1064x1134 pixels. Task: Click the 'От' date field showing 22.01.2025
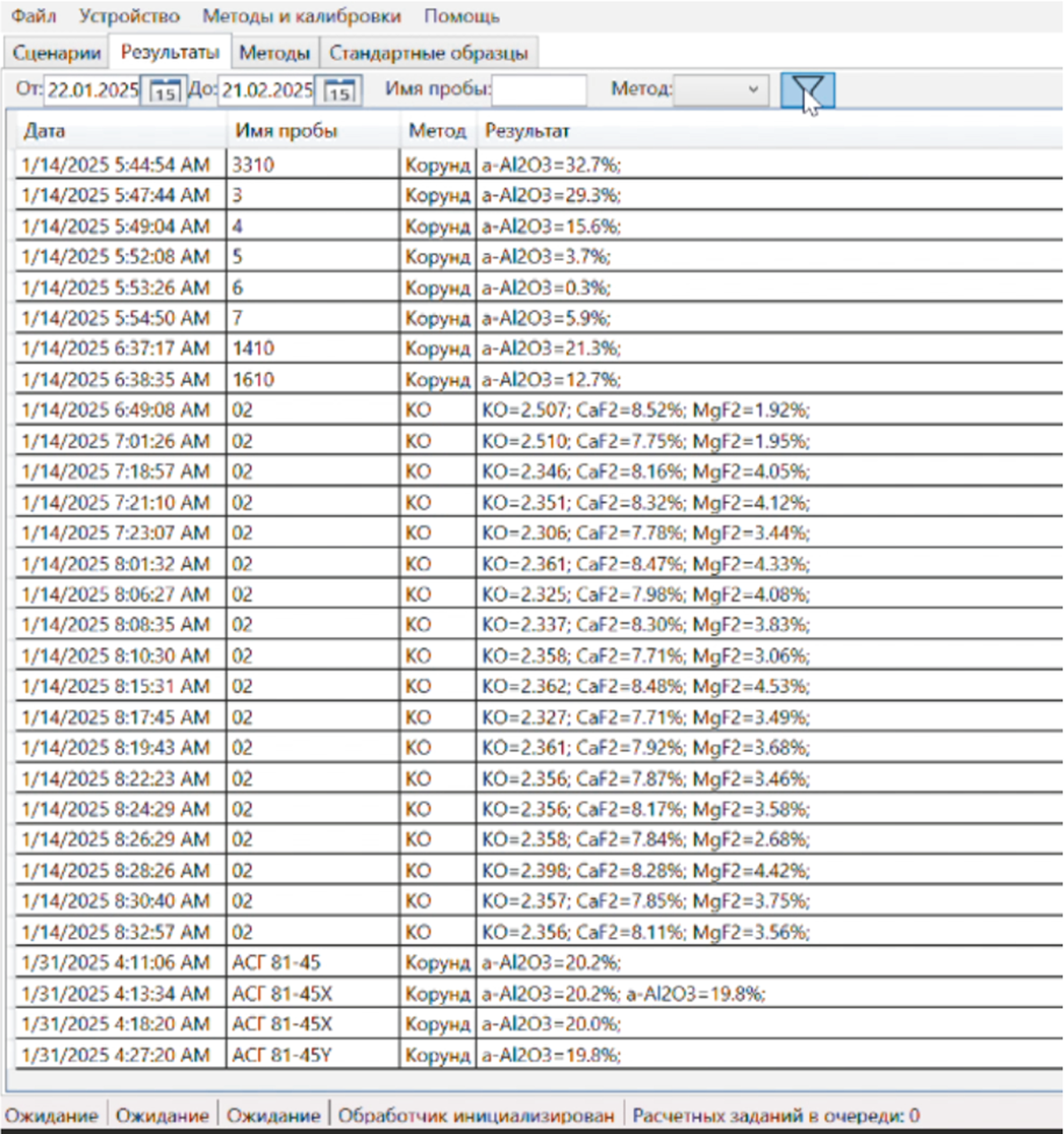(92, 91)
